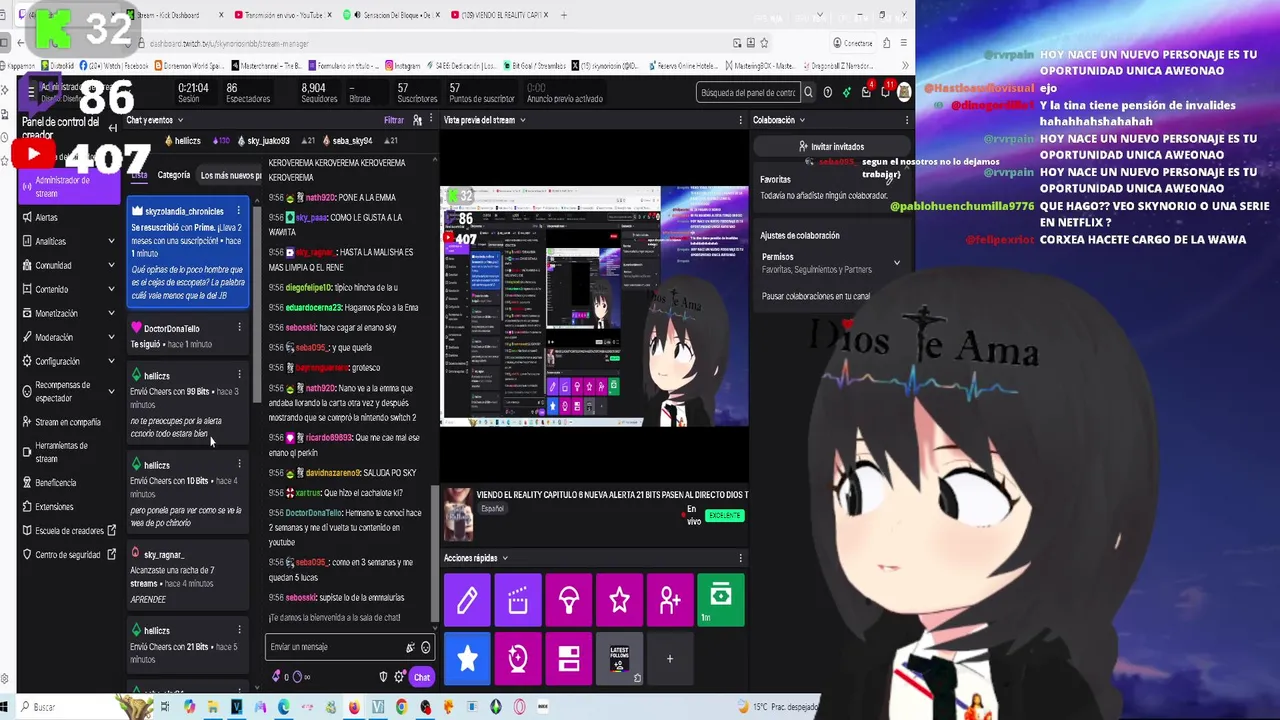1280x720 pixels.
Task: Open the emote picker in message box
Action: pyautogui.click(x=425, y=647)
